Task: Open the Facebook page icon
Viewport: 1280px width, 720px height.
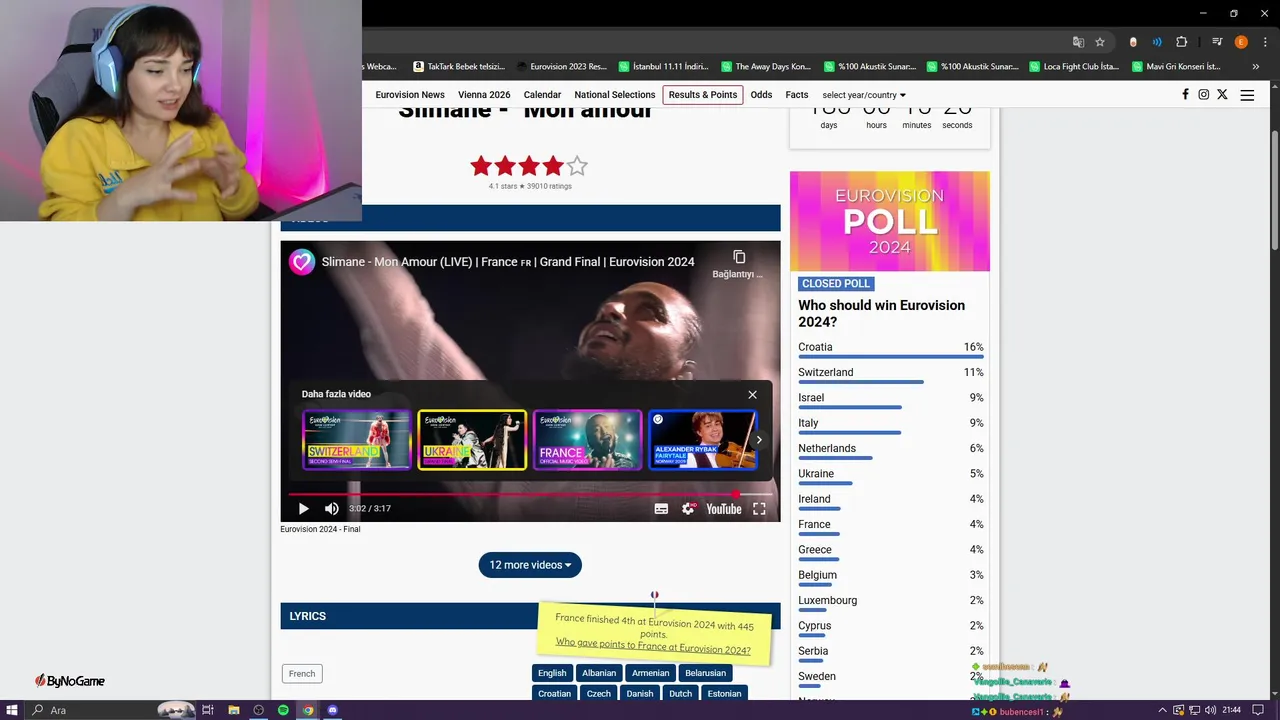Action: (x=1185, y=95)
